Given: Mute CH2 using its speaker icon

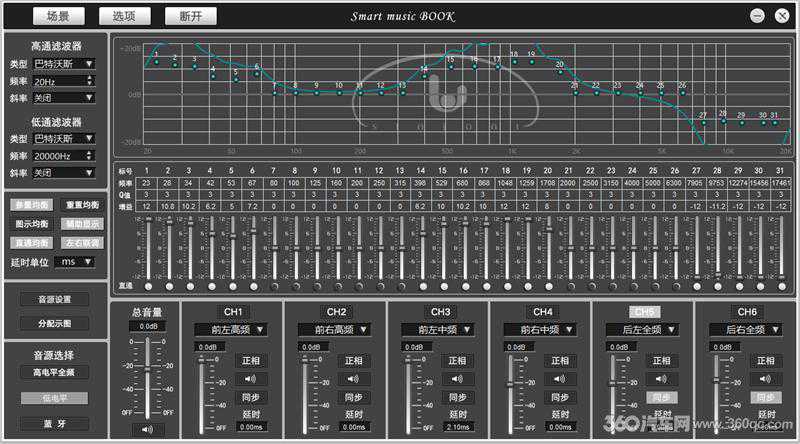Looking at the screenshot, I should click(x=351, y=379).
